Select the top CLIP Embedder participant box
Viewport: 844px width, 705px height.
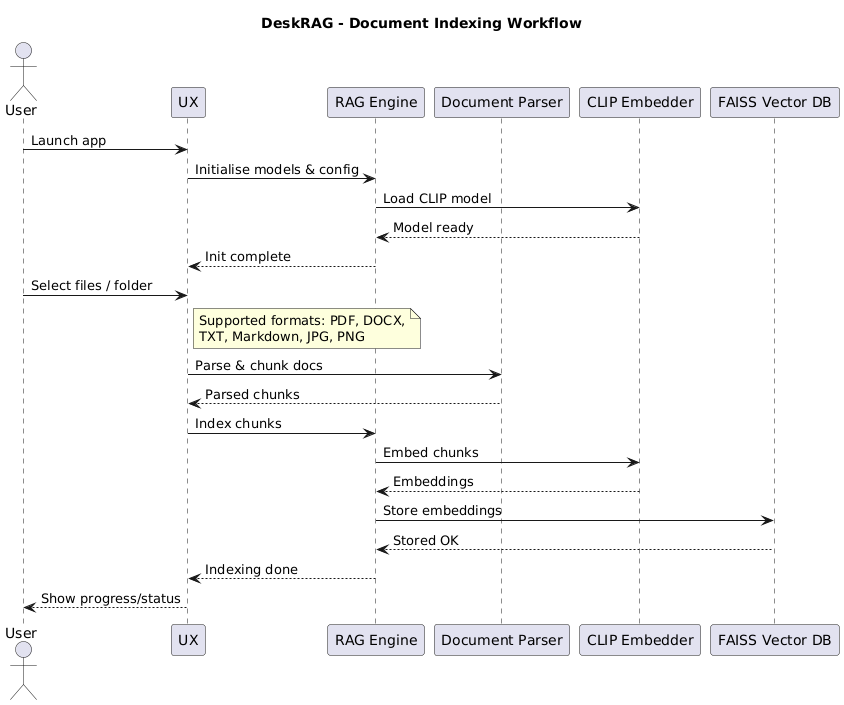640,102
